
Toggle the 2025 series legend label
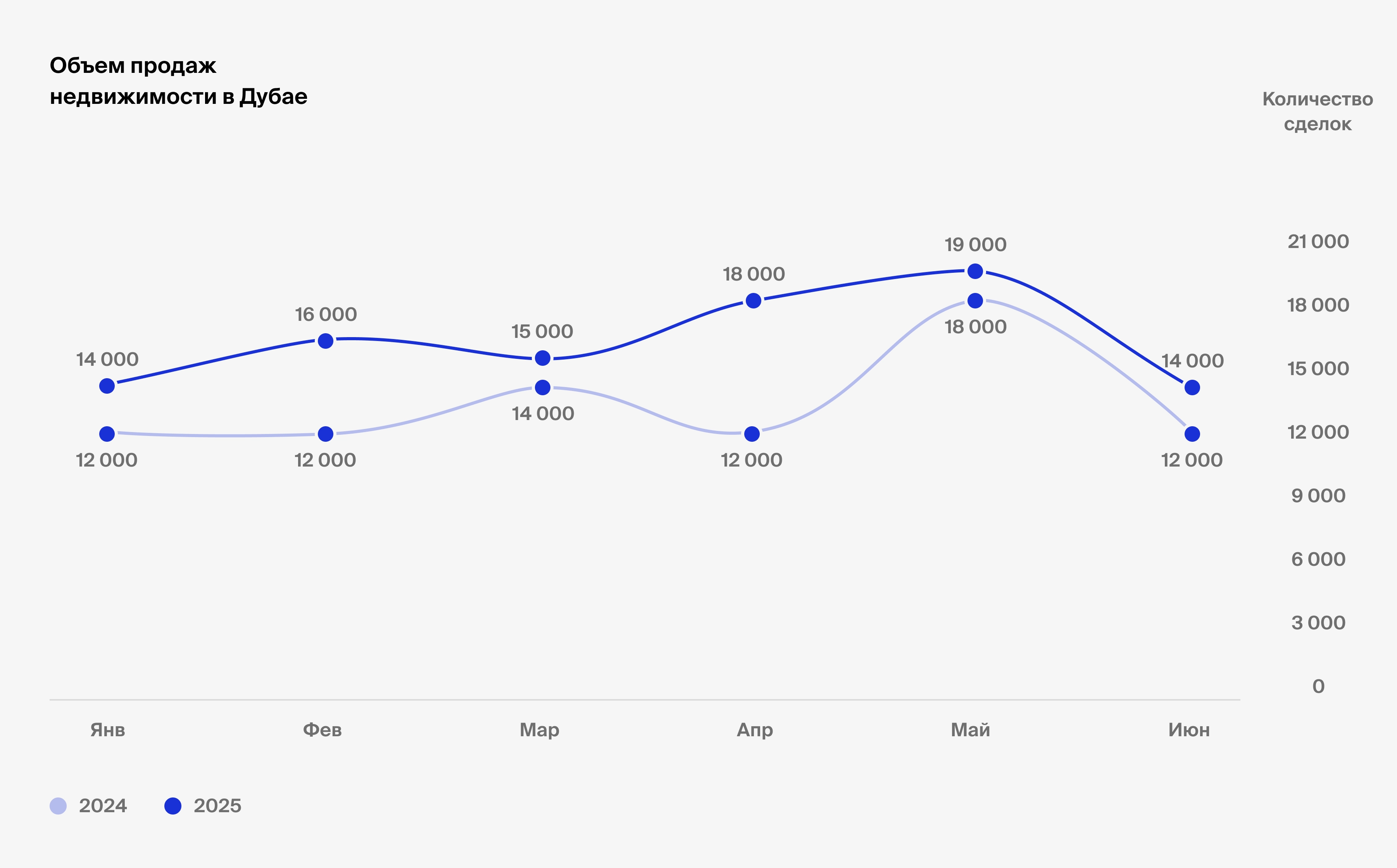click(217, 806)
